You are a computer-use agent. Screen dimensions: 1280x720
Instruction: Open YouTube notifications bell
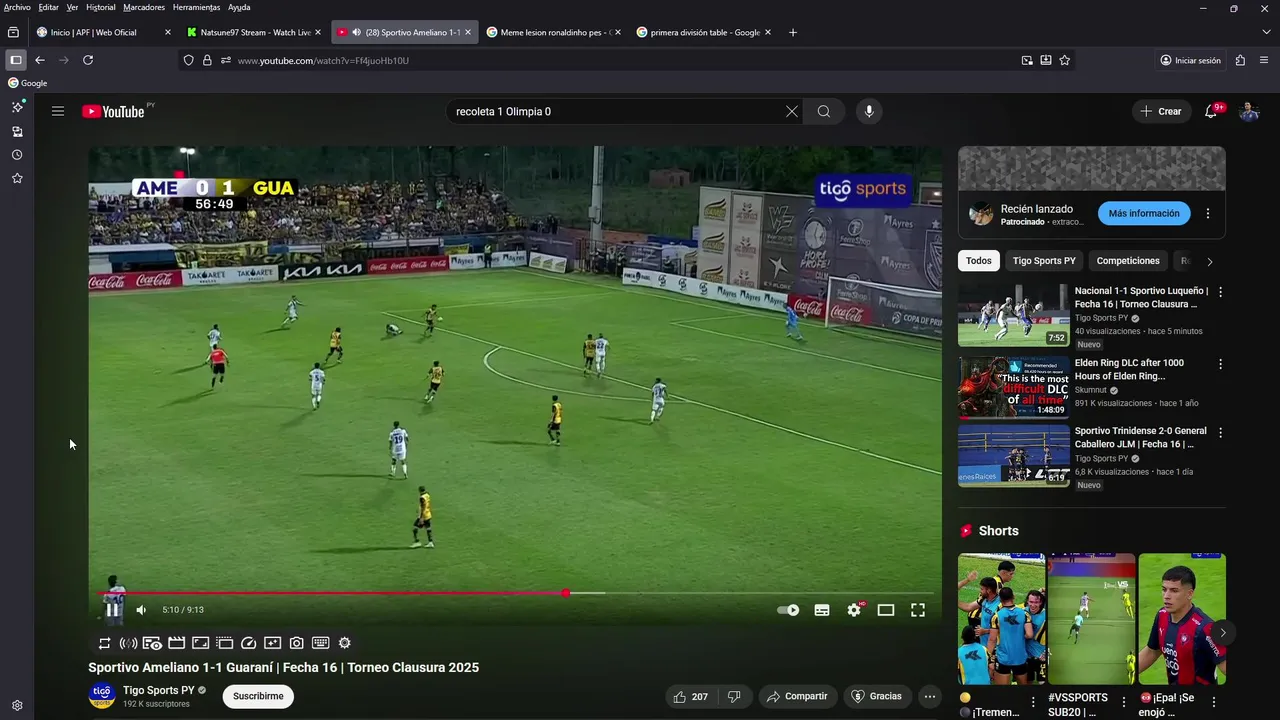(1211, 111)
